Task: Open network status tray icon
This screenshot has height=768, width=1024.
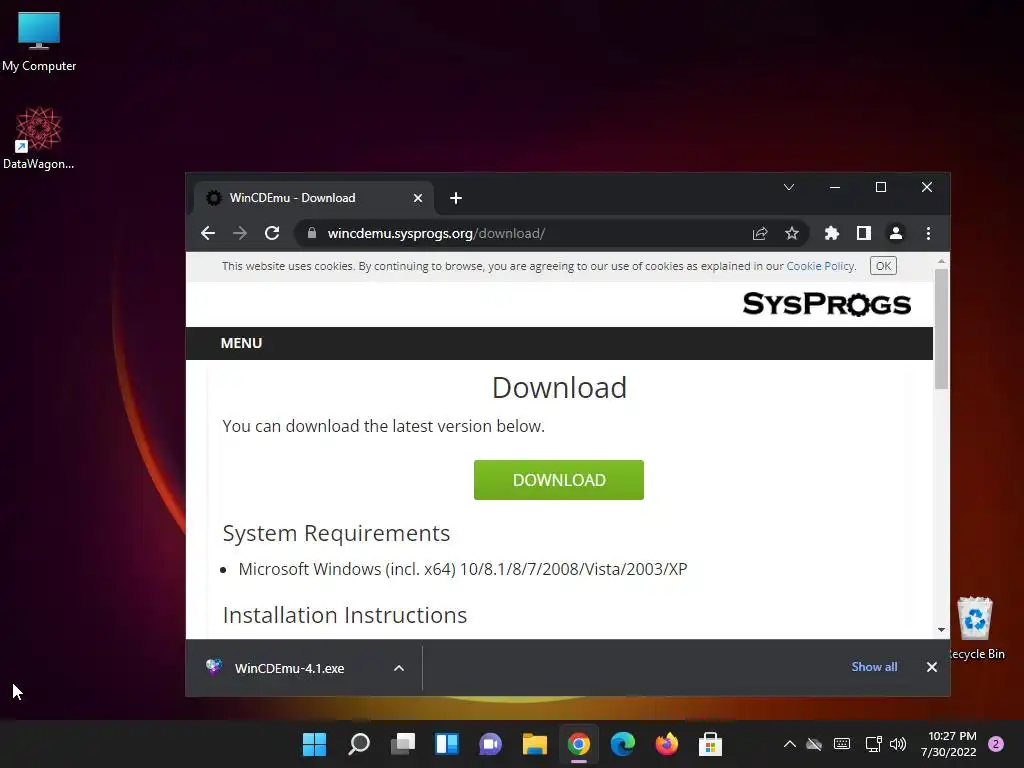Action: point(873,744)
